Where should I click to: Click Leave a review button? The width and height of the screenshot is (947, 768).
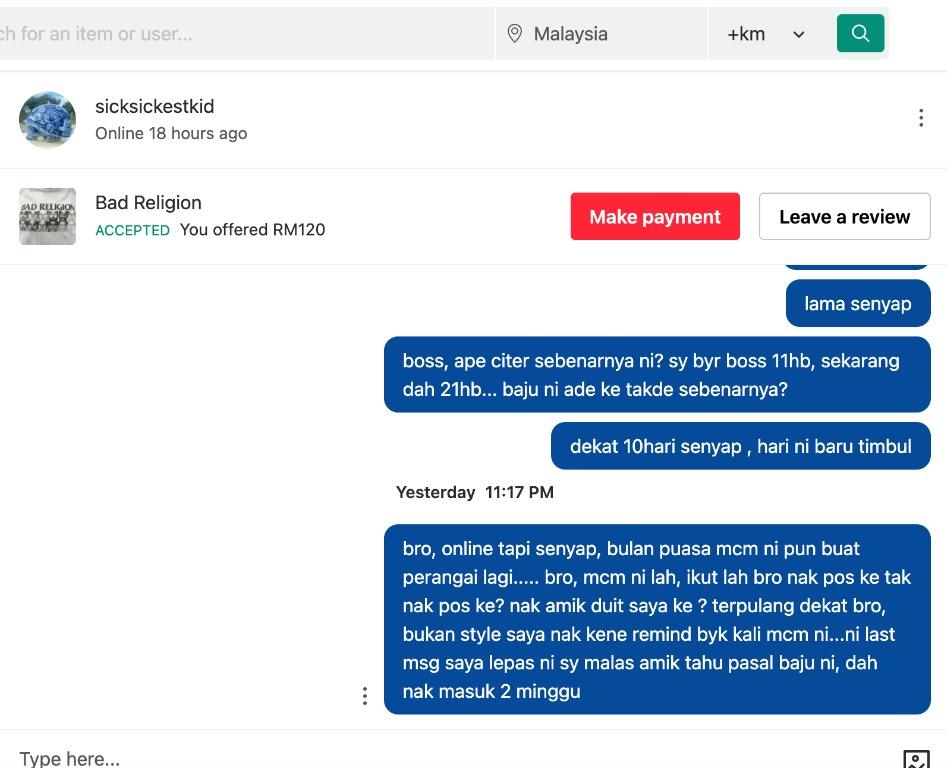tap(844, 217)
